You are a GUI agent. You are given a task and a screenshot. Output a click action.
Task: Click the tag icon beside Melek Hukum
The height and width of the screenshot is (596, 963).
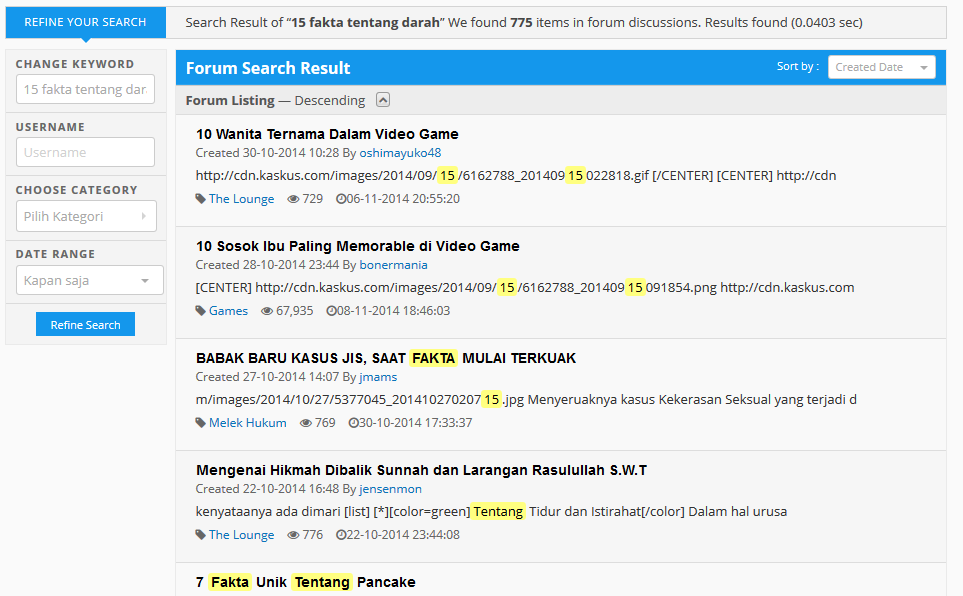tap(200, 423)
